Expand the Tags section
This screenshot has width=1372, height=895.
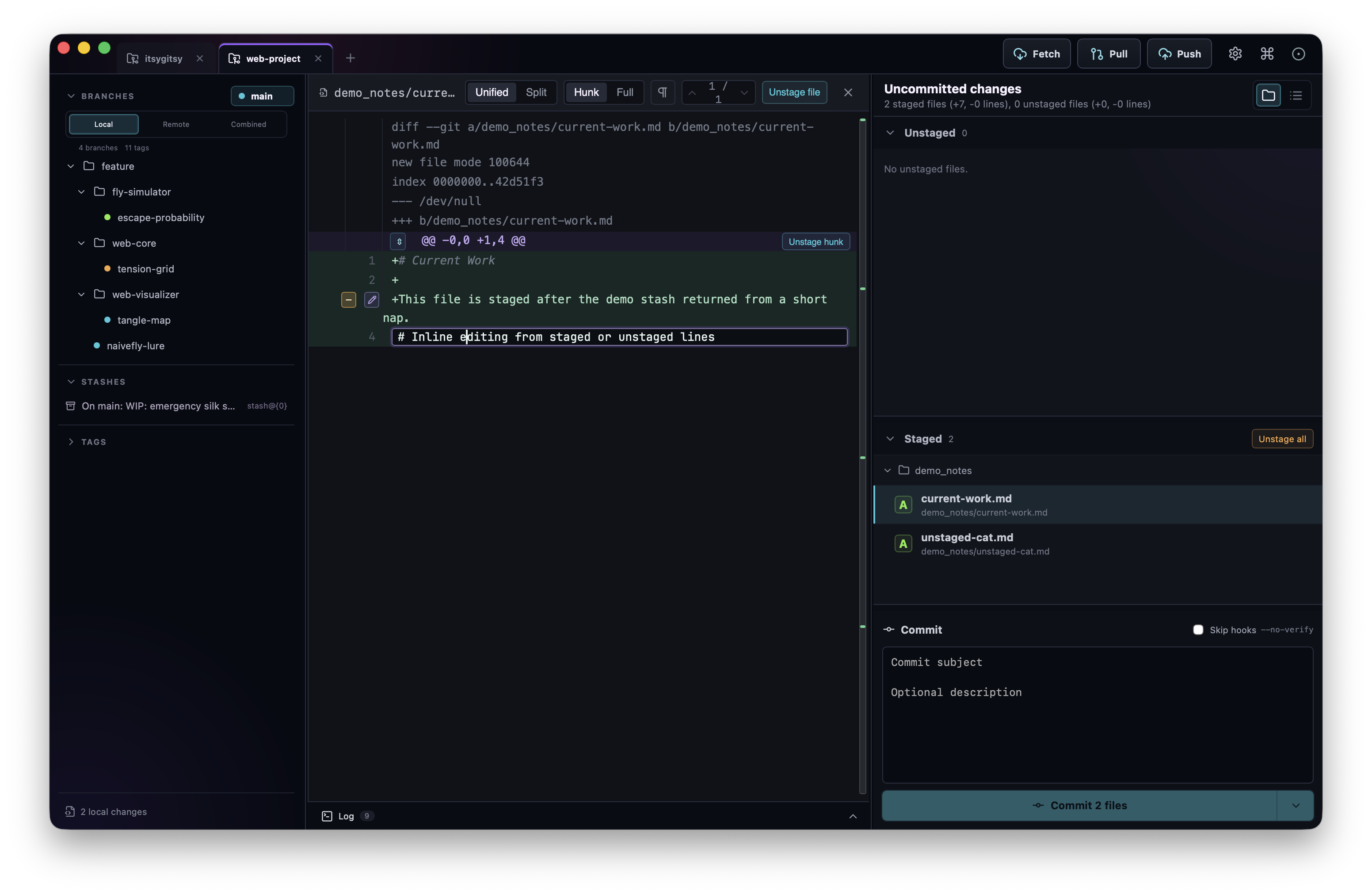click(x=71, y=442)
